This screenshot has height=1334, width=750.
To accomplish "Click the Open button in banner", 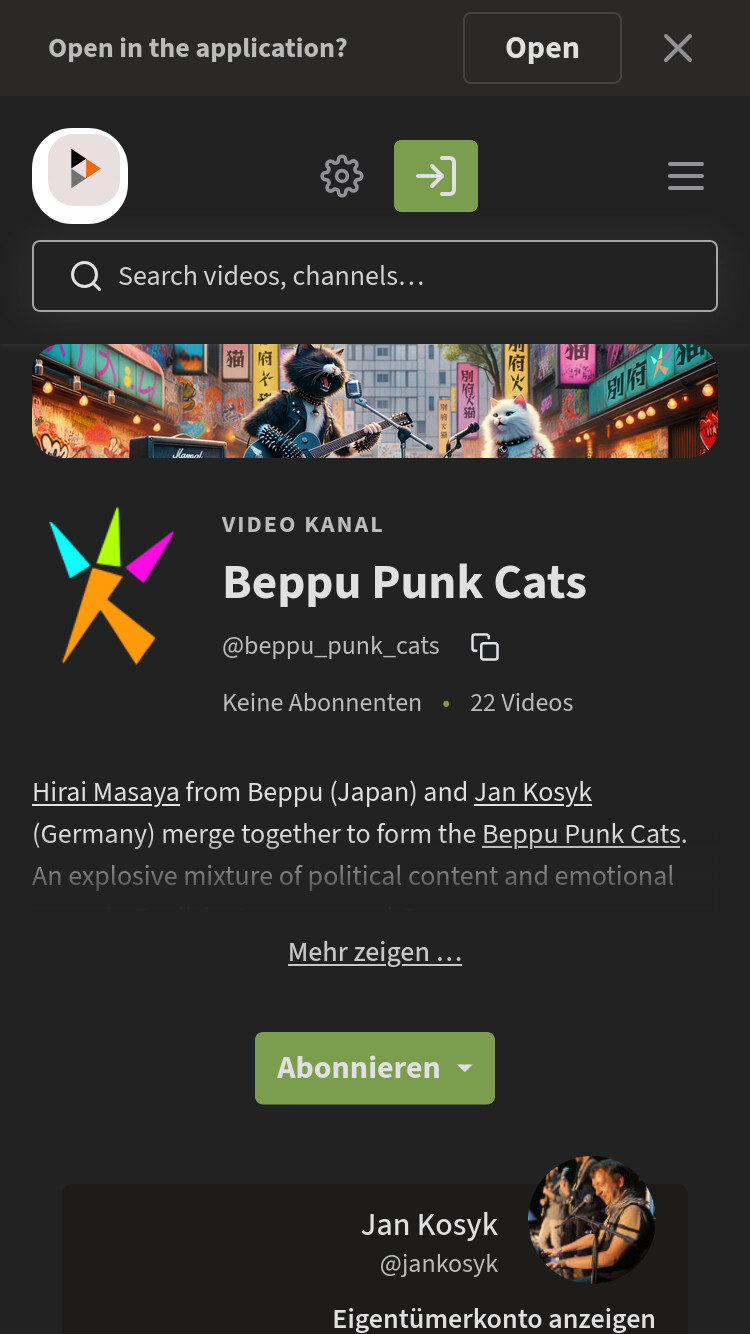I will 542,48.
